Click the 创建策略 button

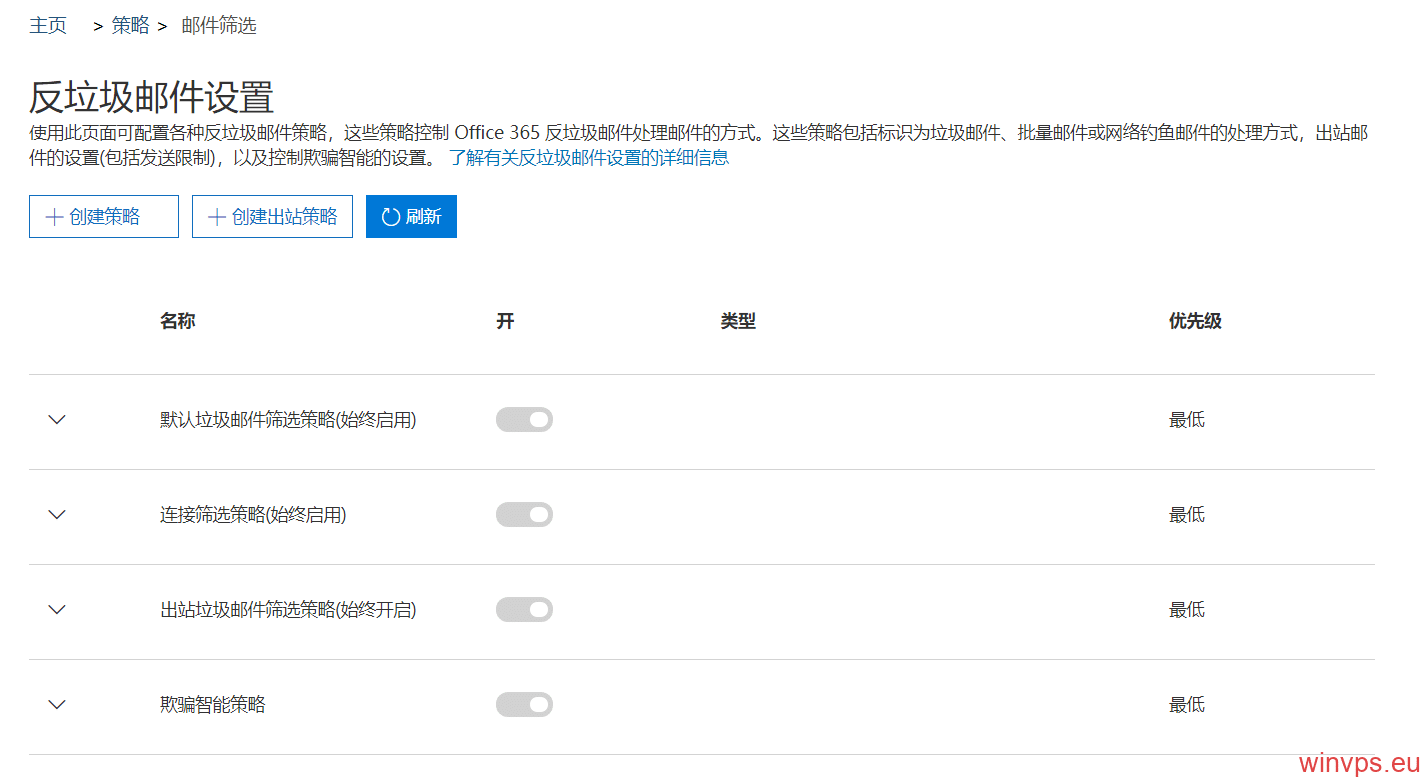pyautogui.click(x=104, y=217)
